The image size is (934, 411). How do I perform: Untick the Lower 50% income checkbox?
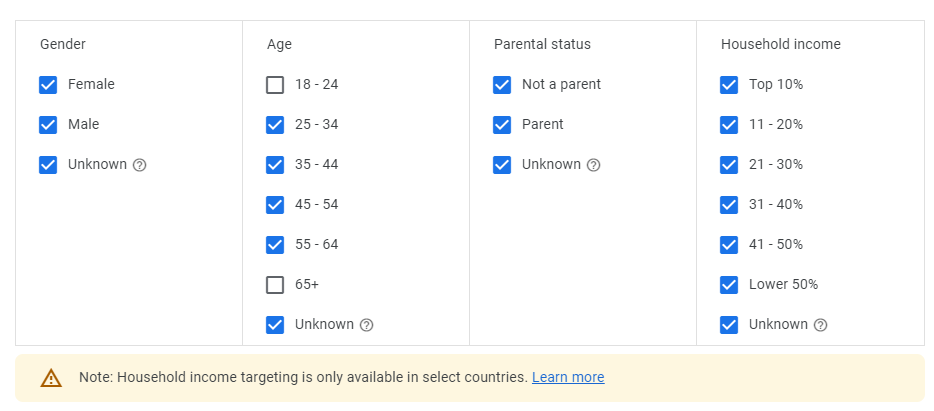(729, 285)
